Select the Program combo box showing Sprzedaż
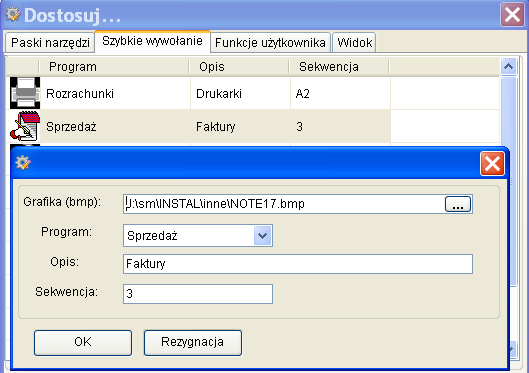Image resolution: width=529 pixels, height=373 pixels. [198, 235]
